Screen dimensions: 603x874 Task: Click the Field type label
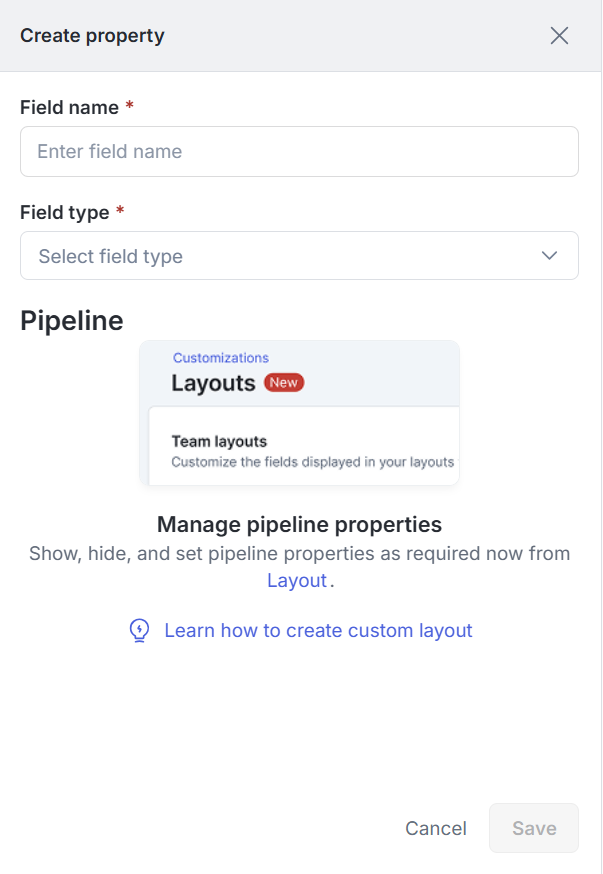pyautogui.click(x=66, y=212)
